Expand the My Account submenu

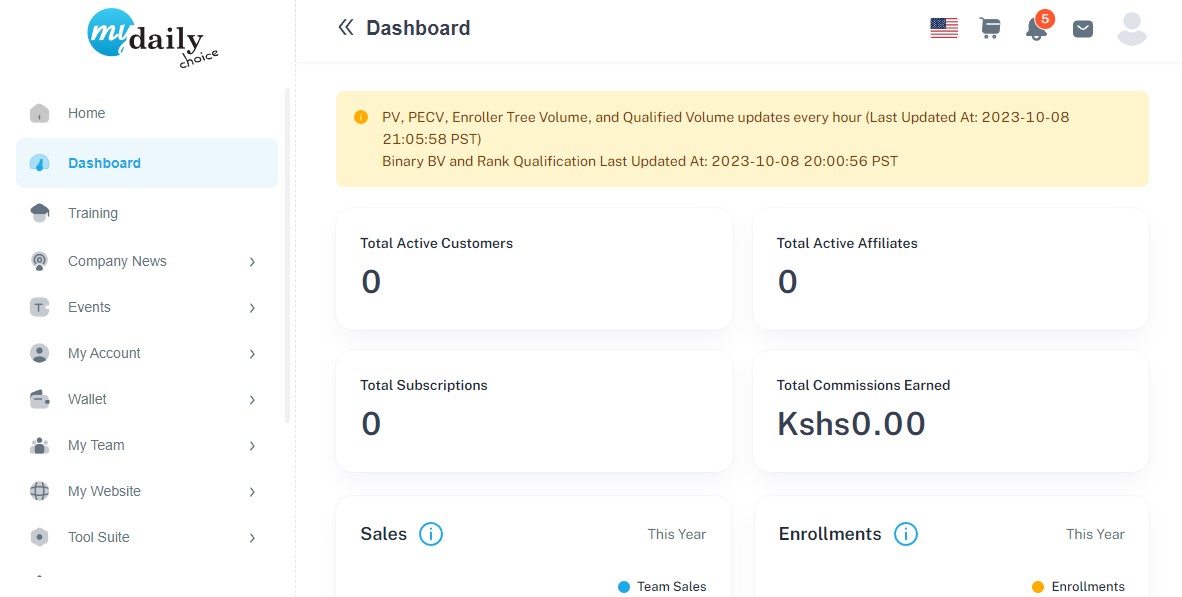tap(147, 354)
